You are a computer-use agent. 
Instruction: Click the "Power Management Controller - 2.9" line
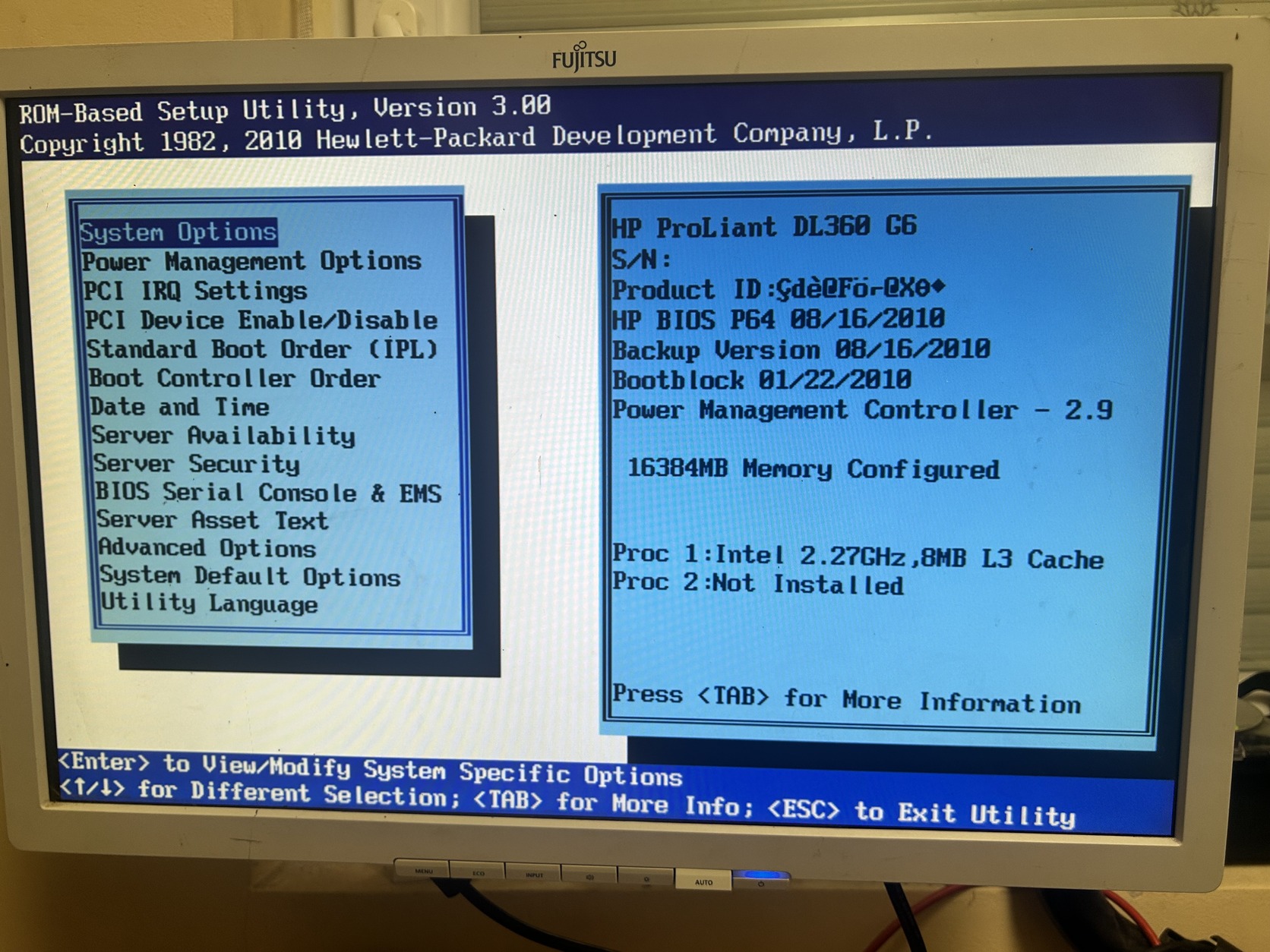tap(863, 410)
